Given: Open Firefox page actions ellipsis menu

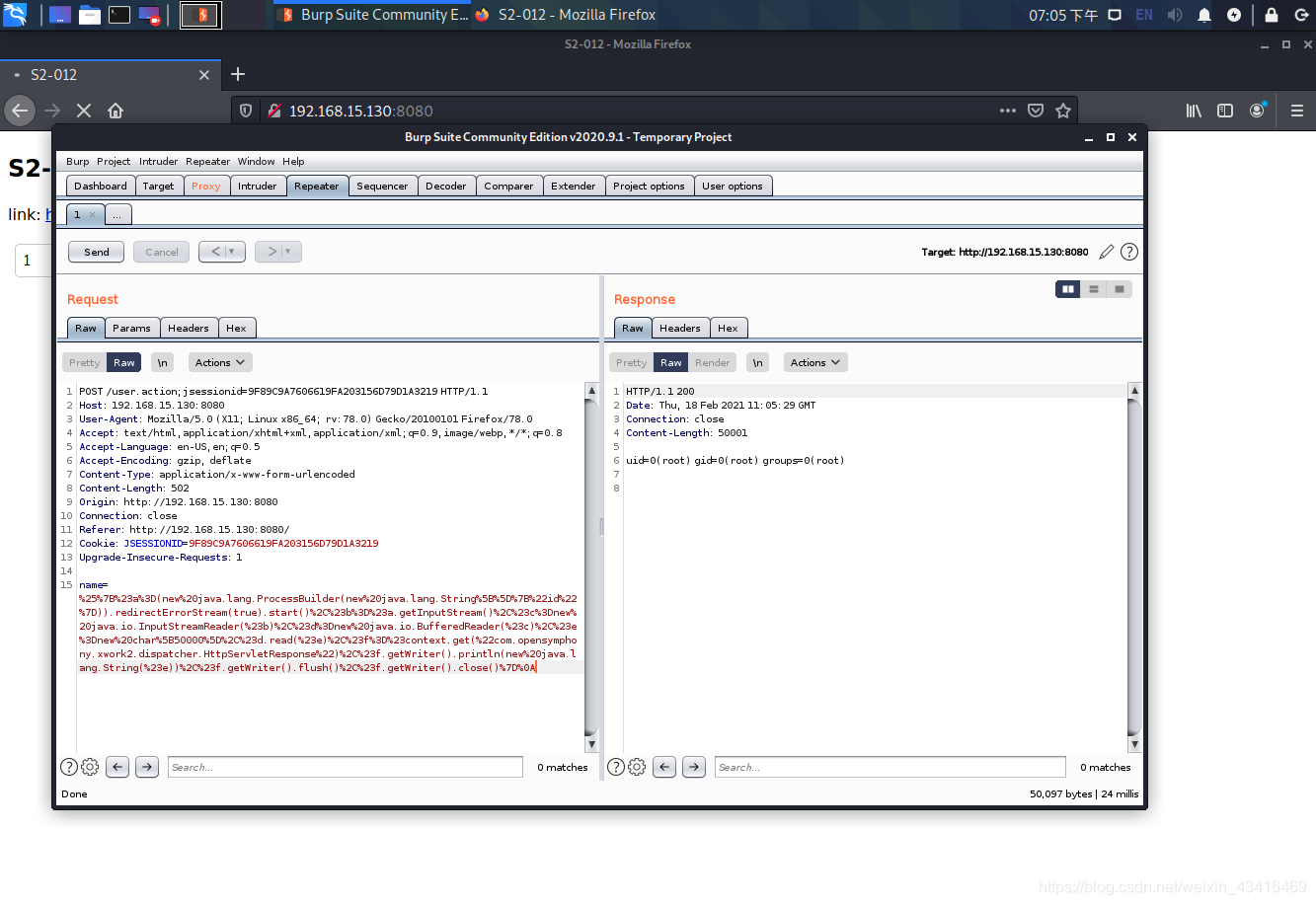Looking at the screenshot, I should pos(1008,111).
